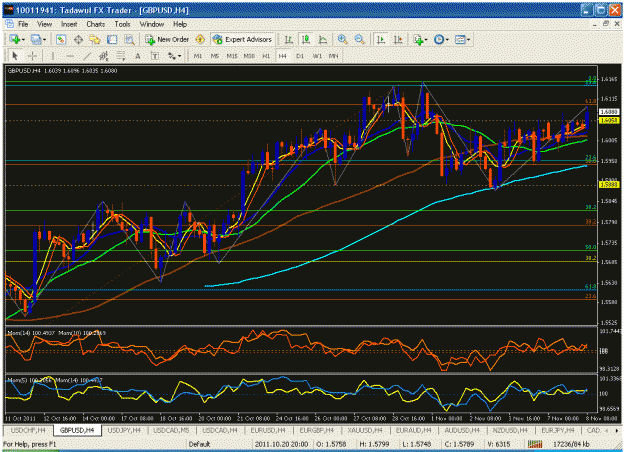Toggle the Expert Advisors button

[x=242, y=39]
